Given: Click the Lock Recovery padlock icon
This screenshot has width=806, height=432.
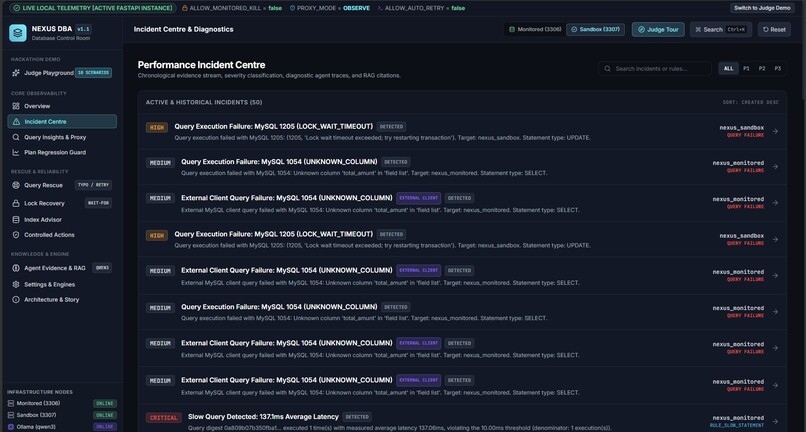Looking at the screenshot, I should (x=16, y=203).
